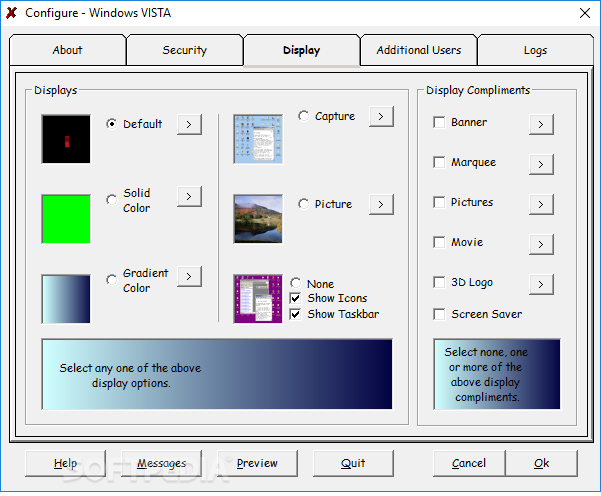Confirm with the Ok button

(541, 463)
